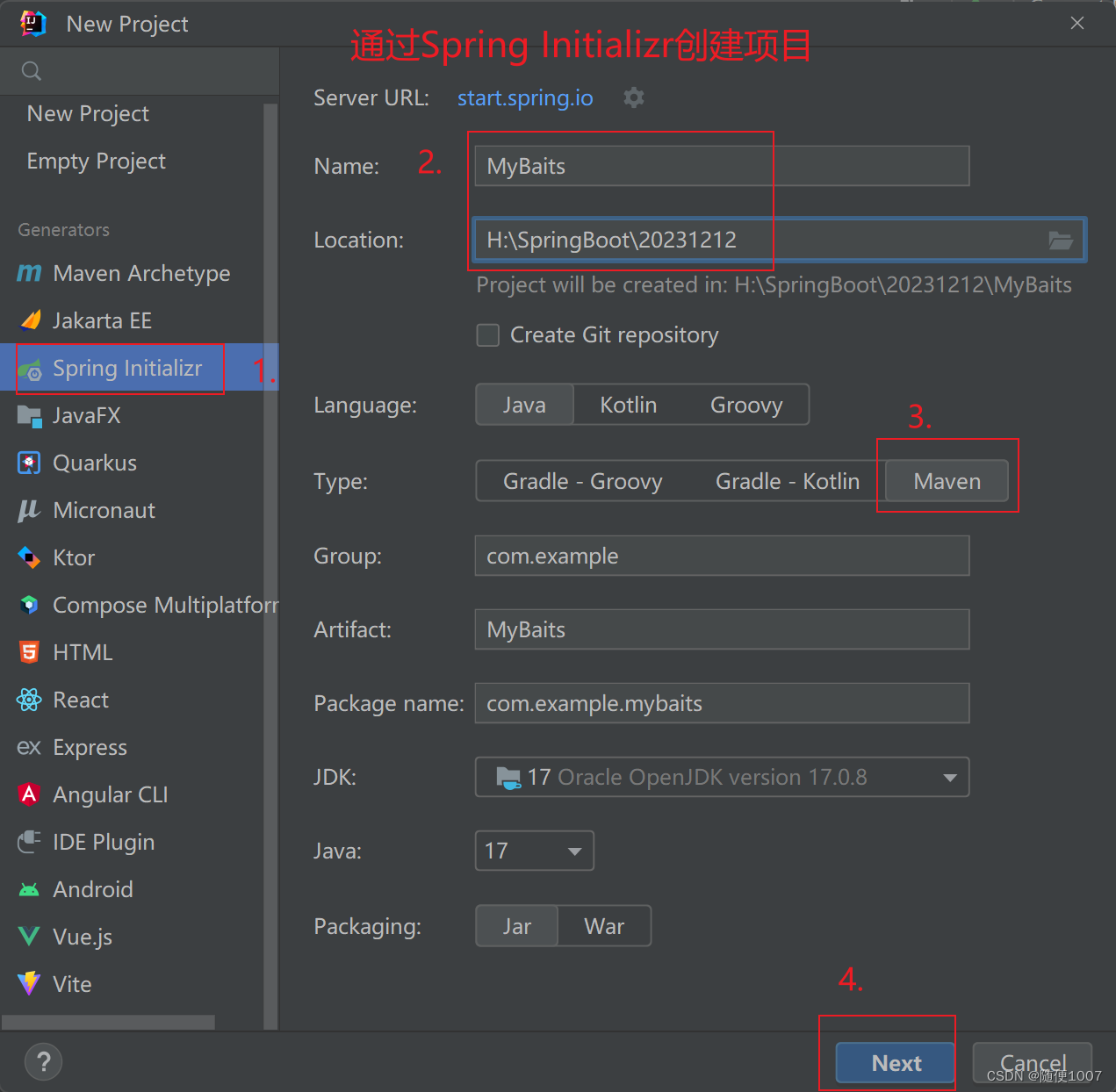Select War packaging
The width and height of the screenshot is (1116, 1092).
point(605,926)
